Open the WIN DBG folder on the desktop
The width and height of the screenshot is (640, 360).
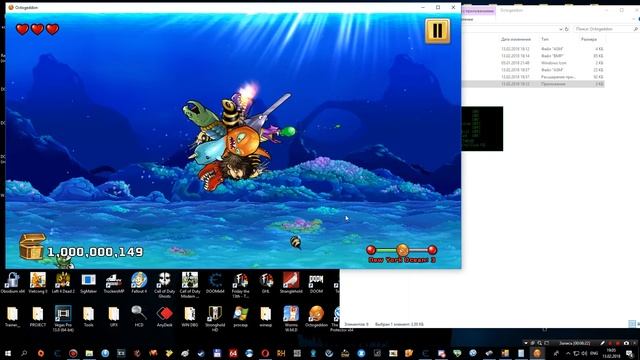pyautogui.click(x=190, y=317)
